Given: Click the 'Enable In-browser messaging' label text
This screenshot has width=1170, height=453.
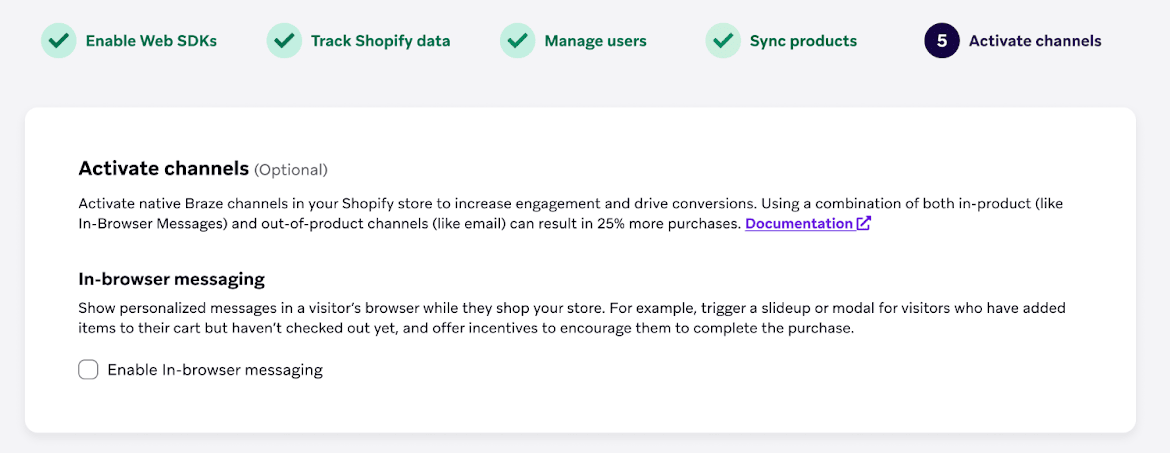Looking at the screenshot, I should (215, 370).
